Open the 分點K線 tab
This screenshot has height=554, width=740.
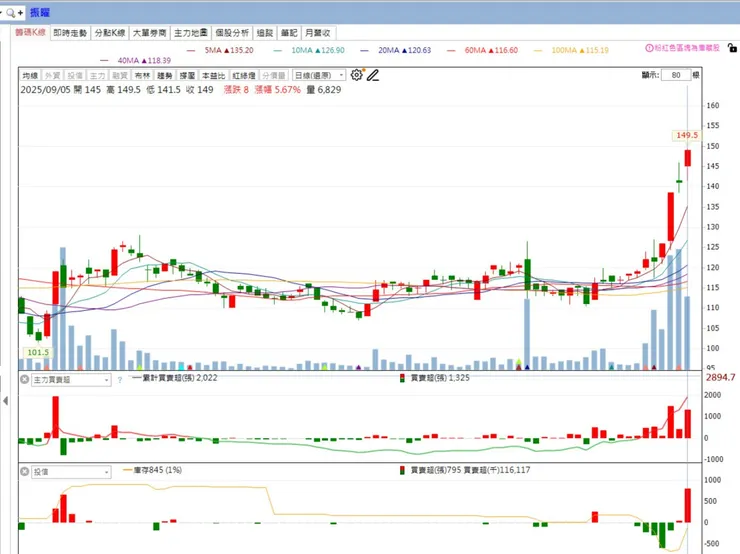click(110, 33)
